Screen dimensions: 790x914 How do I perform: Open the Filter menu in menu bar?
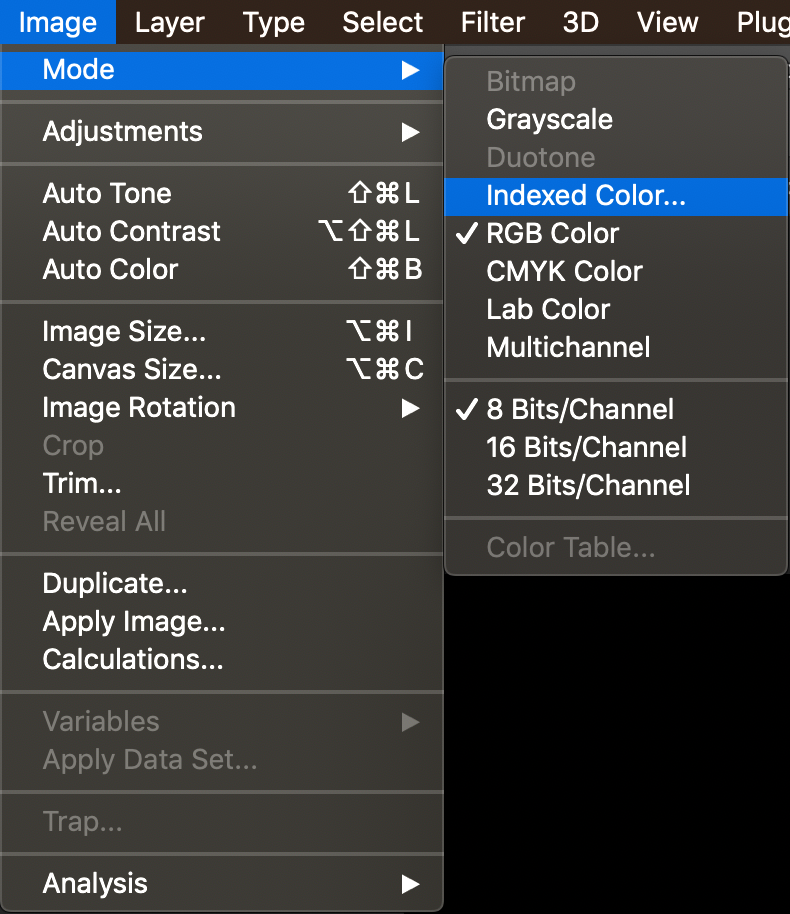(493, 23)
